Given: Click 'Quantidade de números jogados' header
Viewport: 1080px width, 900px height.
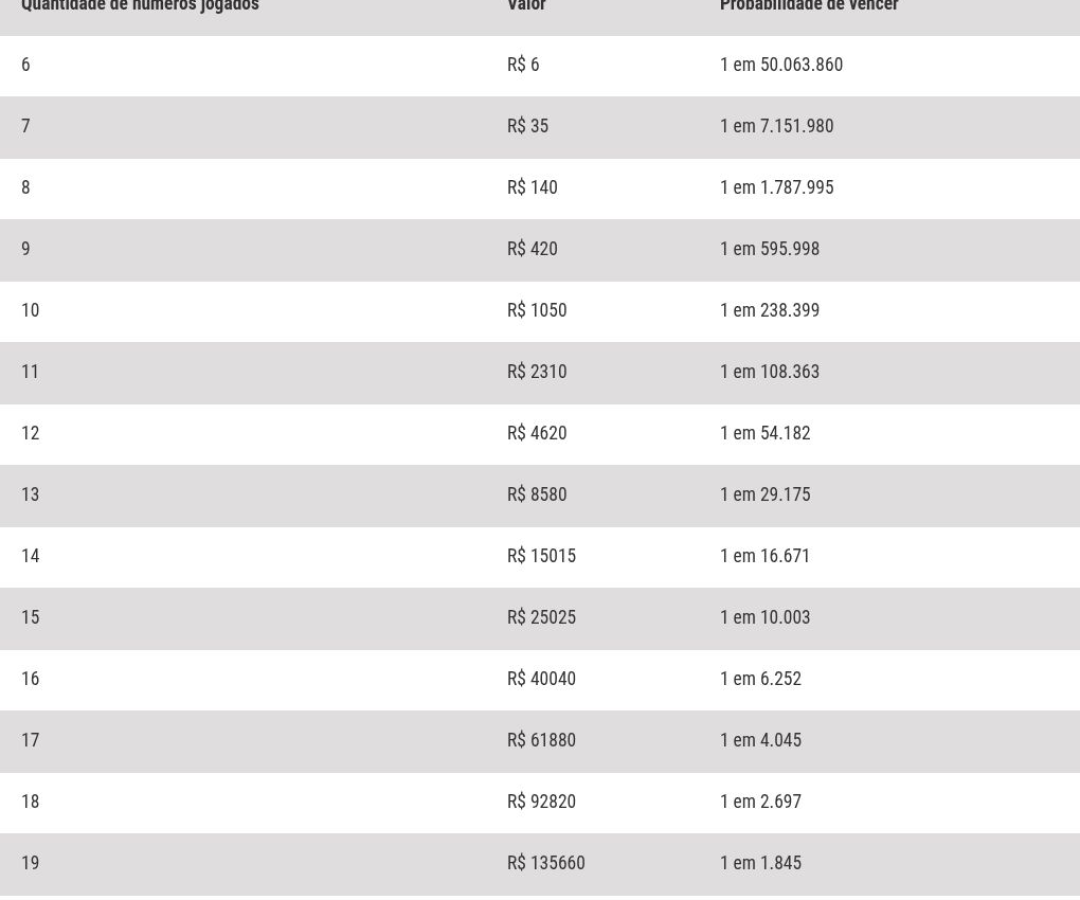Looking at the screenshot, I should click(140, 6).
